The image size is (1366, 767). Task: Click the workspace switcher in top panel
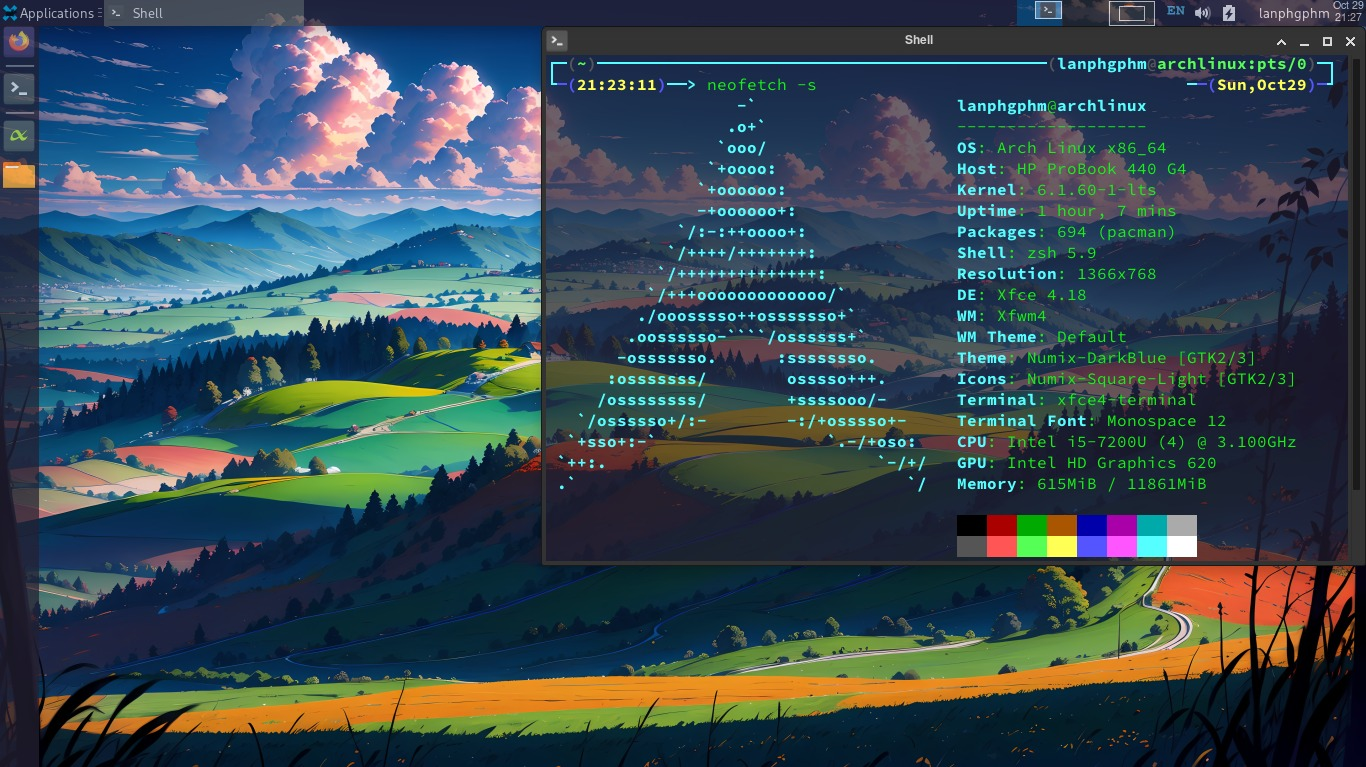(1132, 13)
